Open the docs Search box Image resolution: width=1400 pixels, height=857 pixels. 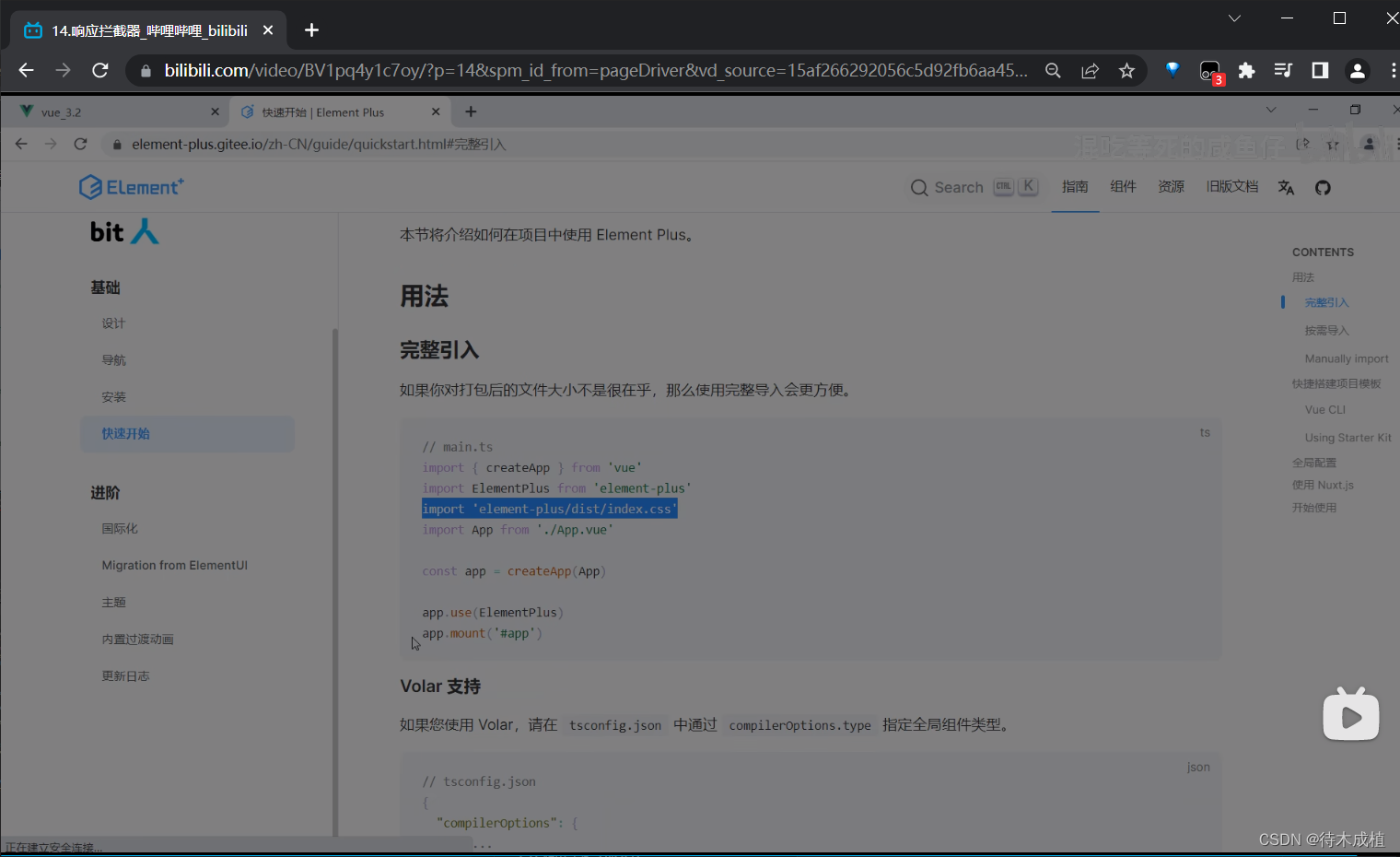974,187
